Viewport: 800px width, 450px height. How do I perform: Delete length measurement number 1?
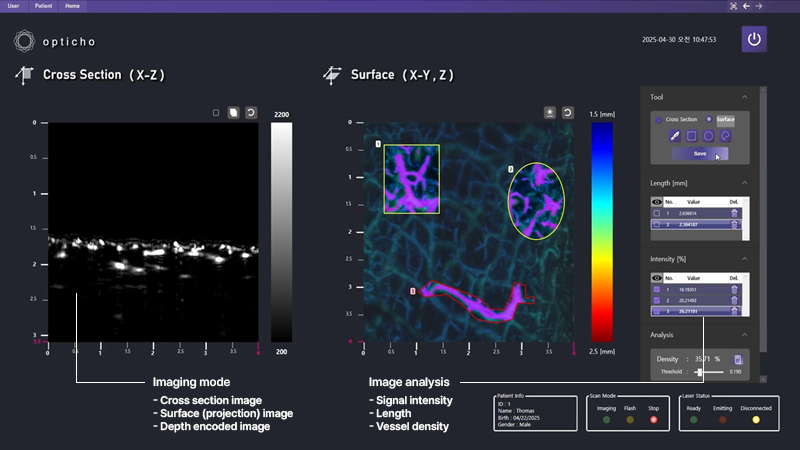coord(735,213)
